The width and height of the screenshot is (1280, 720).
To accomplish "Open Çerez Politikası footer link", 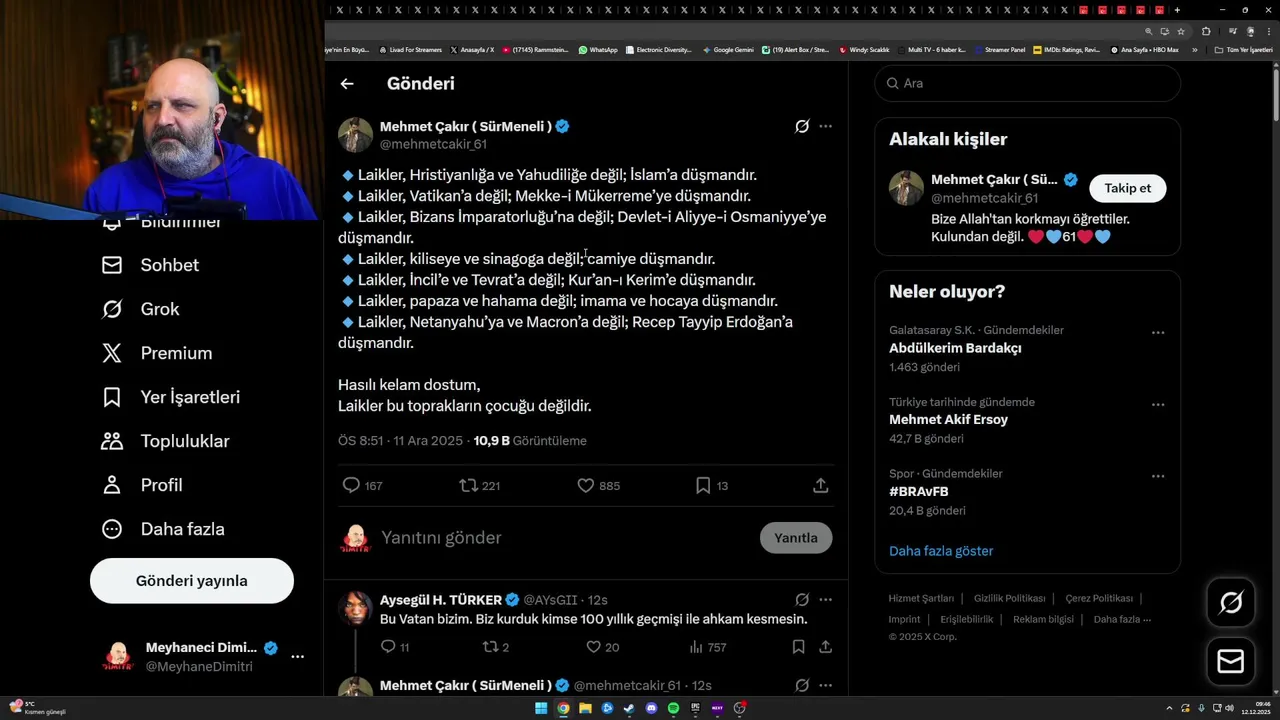I will tap(1099, 598).
